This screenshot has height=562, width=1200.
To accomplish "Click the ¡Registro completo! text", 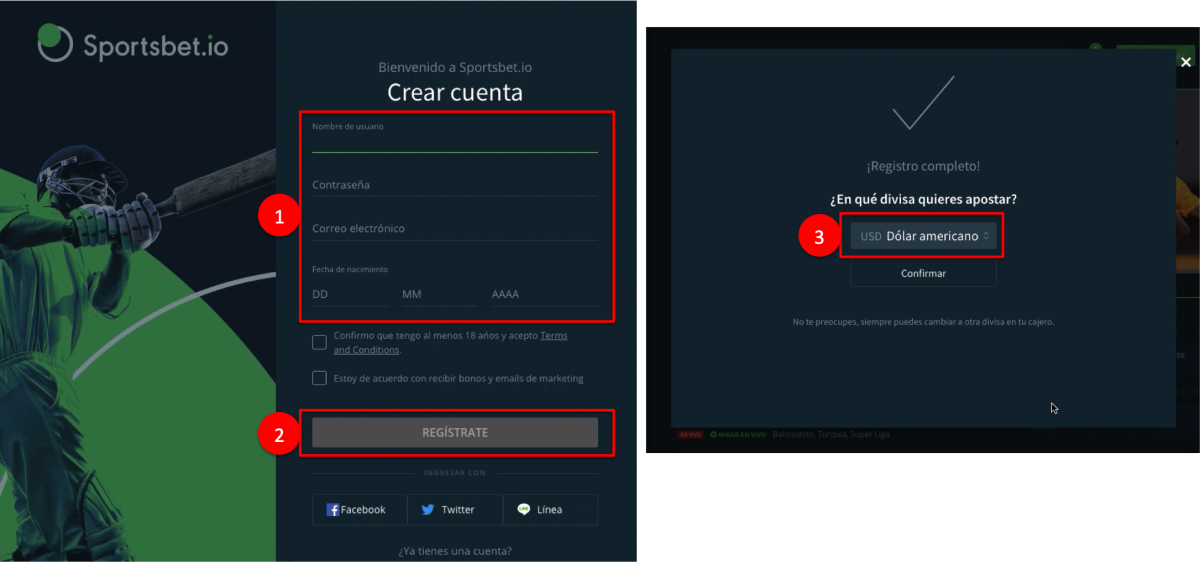I will coord(923,166).
